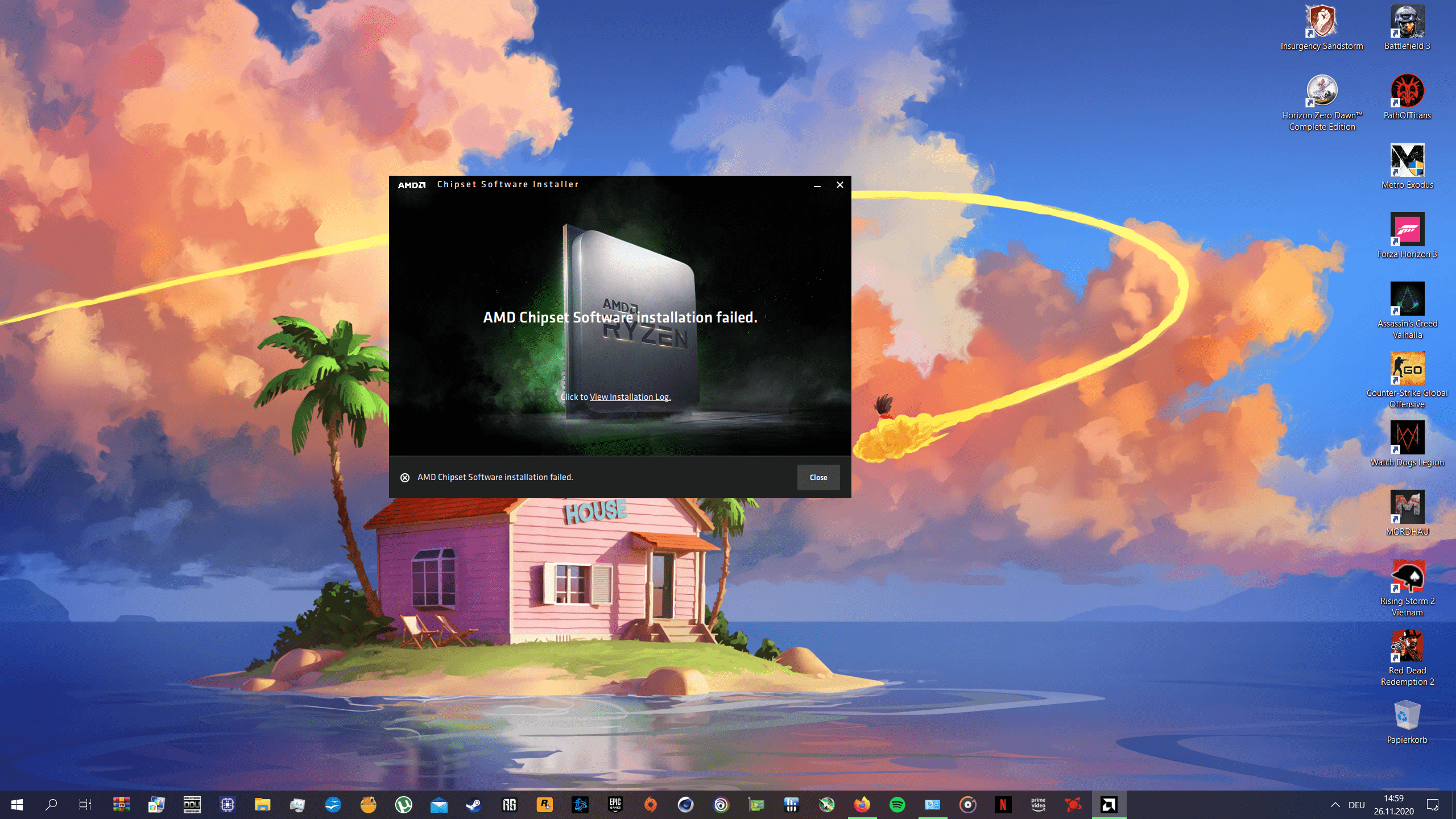Expand hidden system tray icons chevron
Viewport: 1456px width, 819px height.
pos(1335,805)
